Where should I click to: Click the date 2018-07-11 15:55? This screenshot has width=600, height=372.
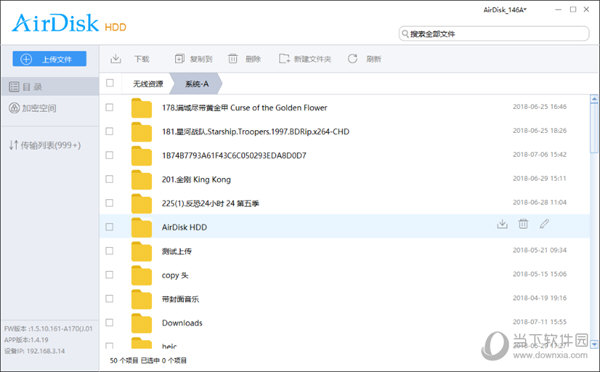(x=540, y=322)
